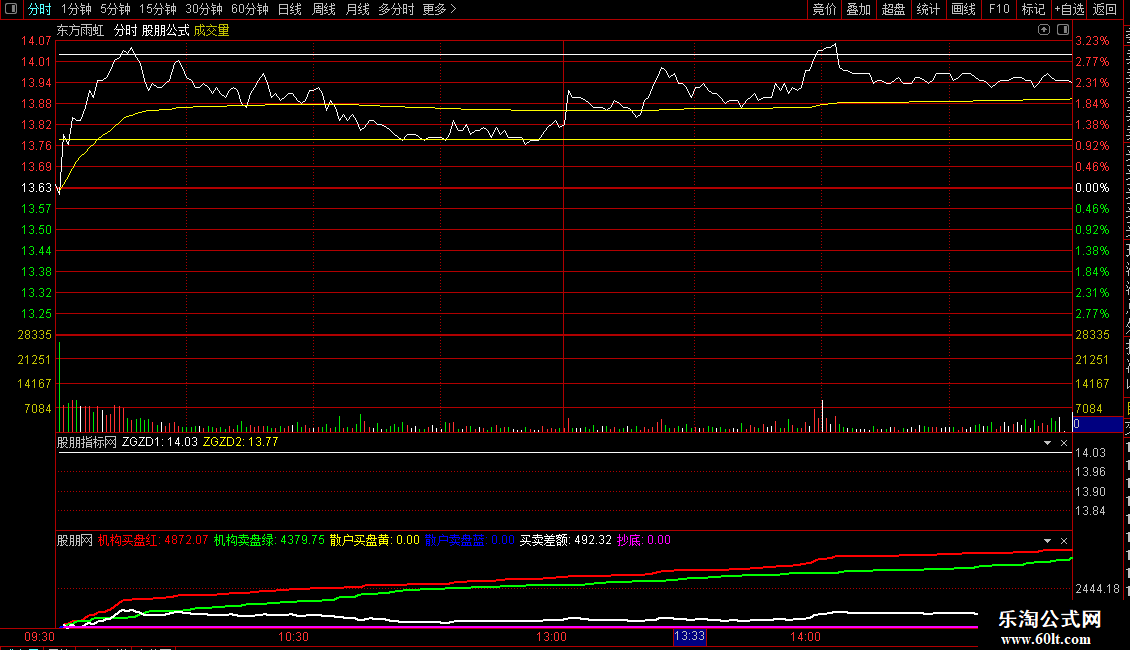This screenshot has height=650, width=1130.
Task: Close the 机构买盘 indicator panel
Action: coord(1064,541)
